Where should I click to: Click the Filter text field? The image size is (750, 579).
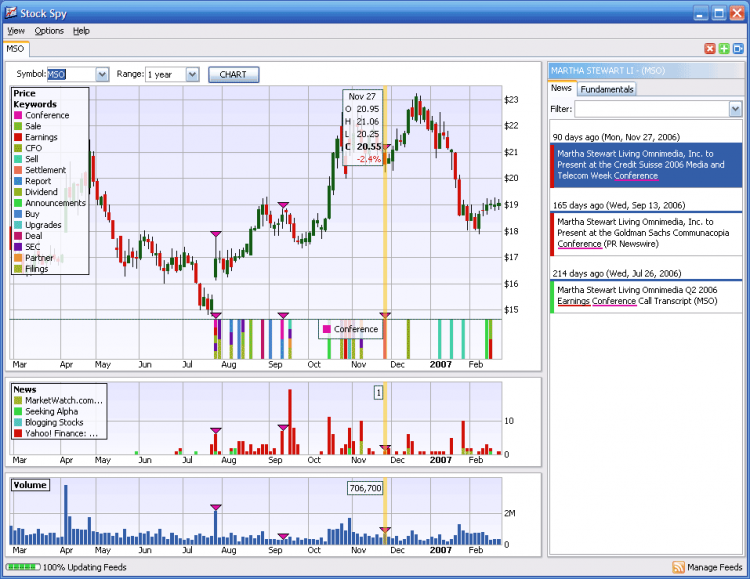coord(652,109)
